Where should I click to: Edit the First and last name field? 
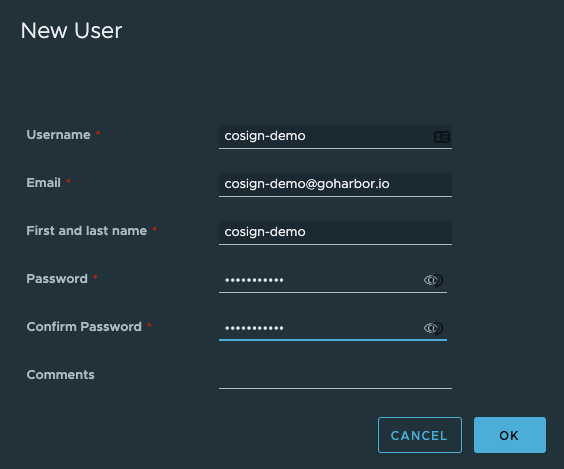click(x=335, y=232)
